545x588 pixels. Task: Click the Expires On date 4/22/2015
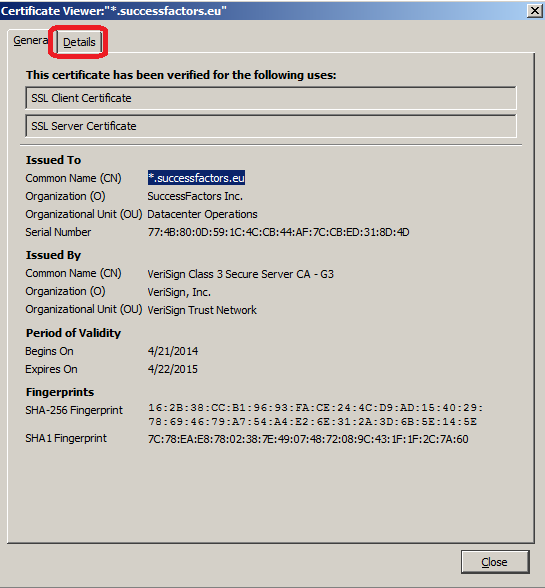173,369
